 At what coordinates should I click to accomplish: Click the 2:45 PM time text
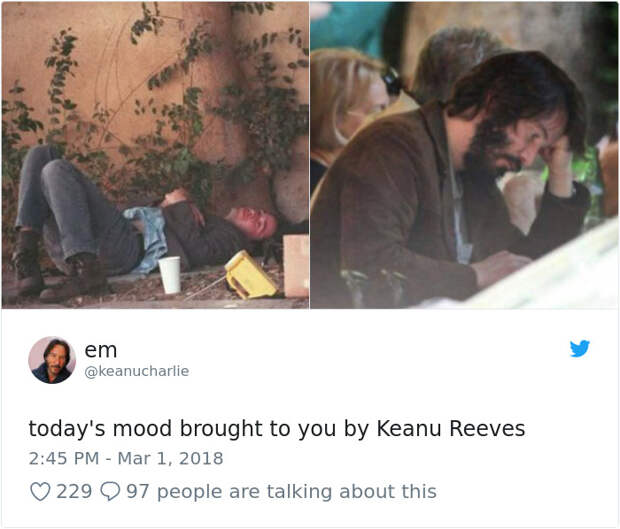(64, 459)
